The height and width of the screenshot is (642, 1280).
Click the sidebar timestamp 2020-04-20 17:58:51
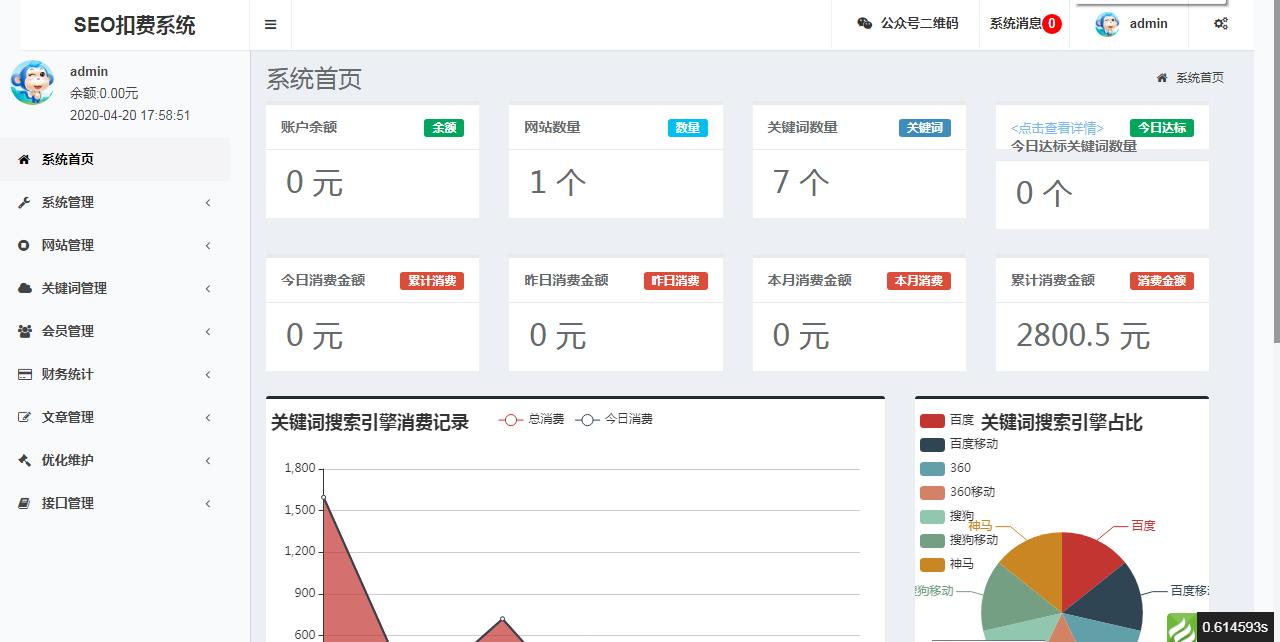tap(130, 116)
